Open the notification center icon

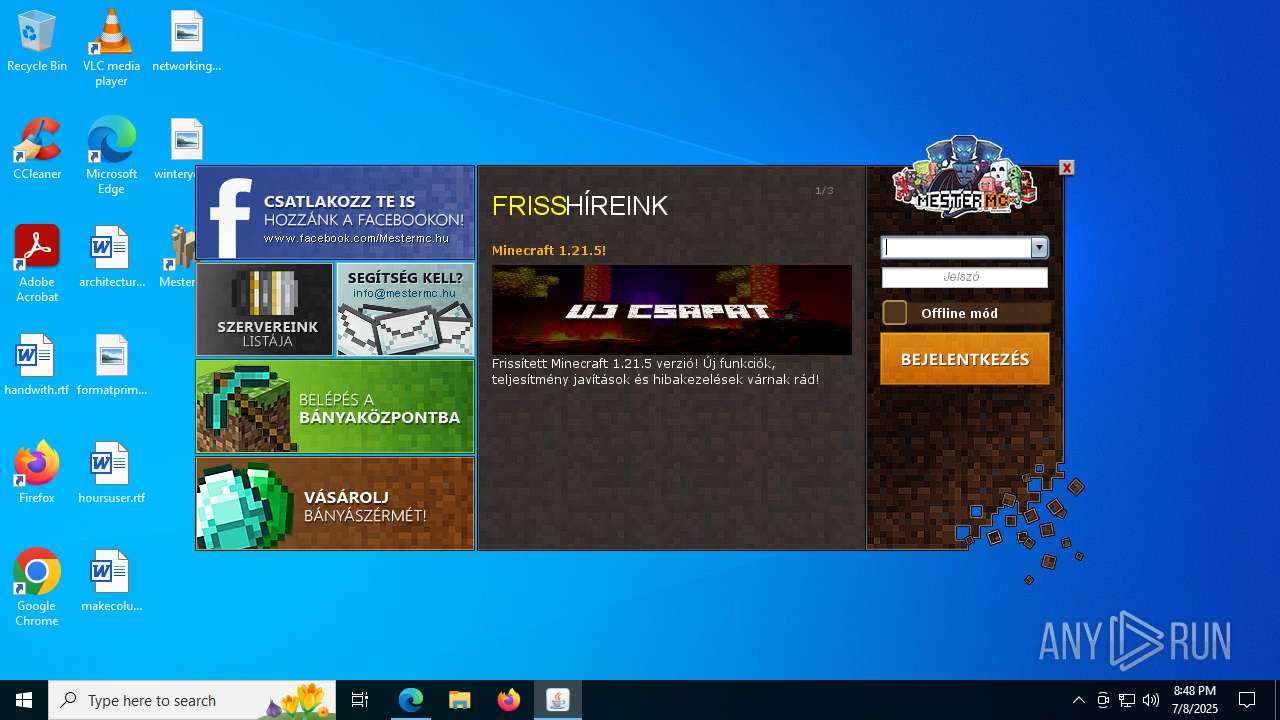[1247, 700]
